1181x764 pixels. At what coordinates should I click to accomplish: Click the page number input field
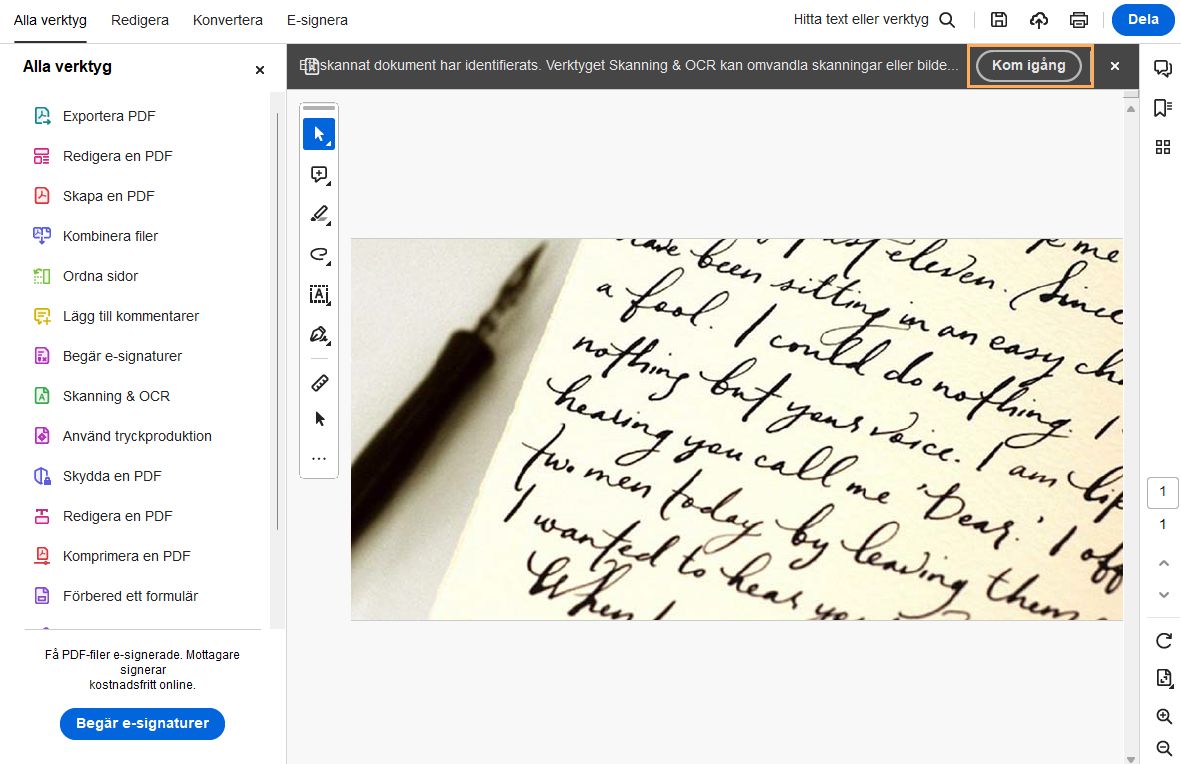(1162, 491)
